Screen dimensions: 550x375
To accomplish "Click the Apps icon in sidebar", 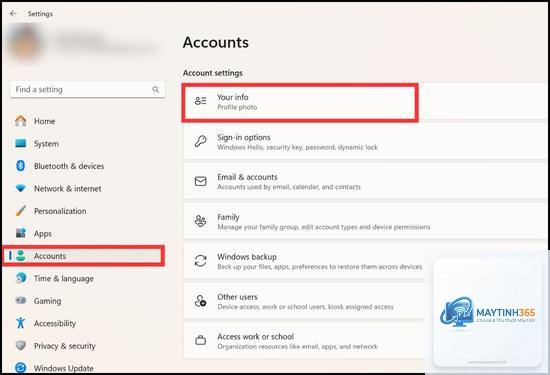I will [21, 233].
